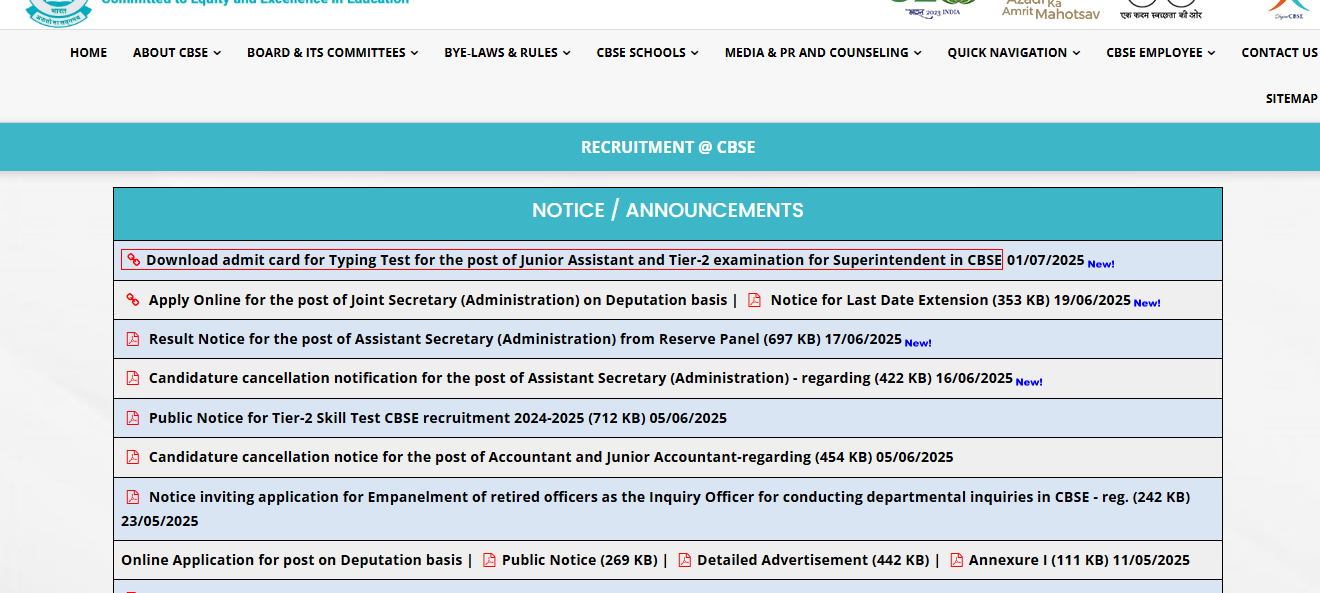
Task: Click the RECRUITMENT @ CBSE heading
Action: 668,147
